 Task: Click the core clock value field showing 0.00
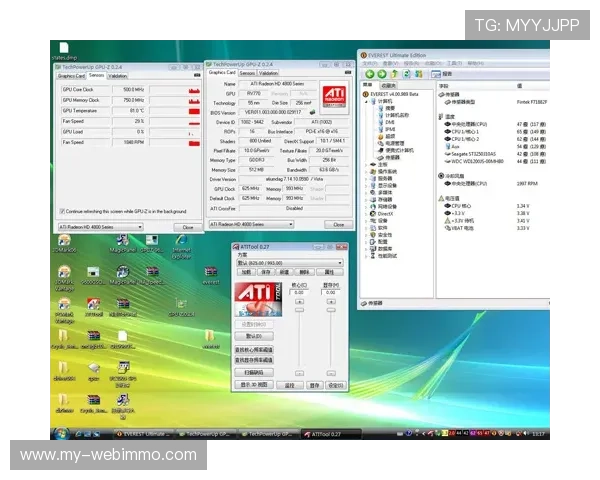pos(299,292)
